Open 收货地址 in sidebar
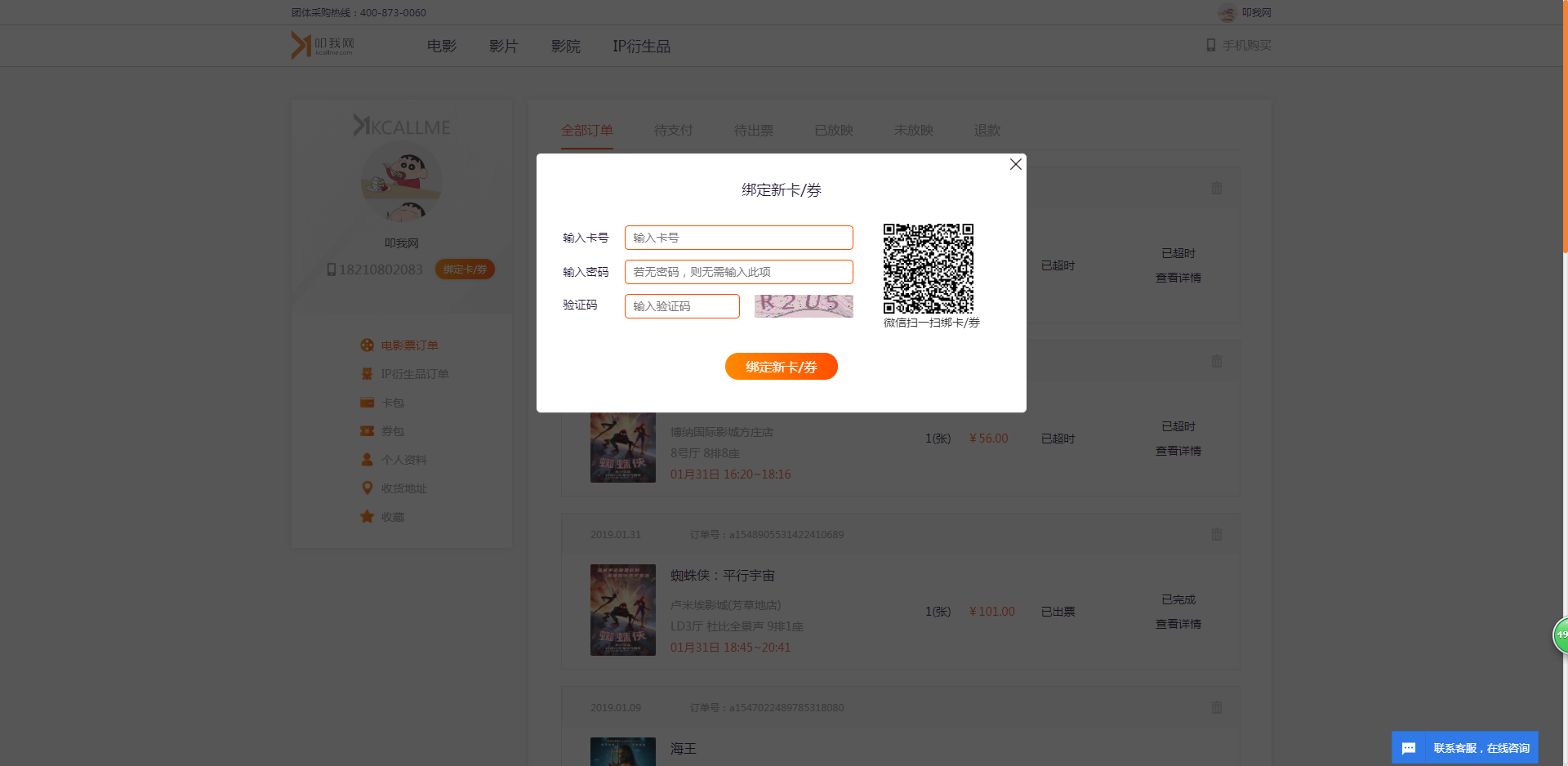Viewport: 1568px width, 766px height. click(x=404, y=488)
